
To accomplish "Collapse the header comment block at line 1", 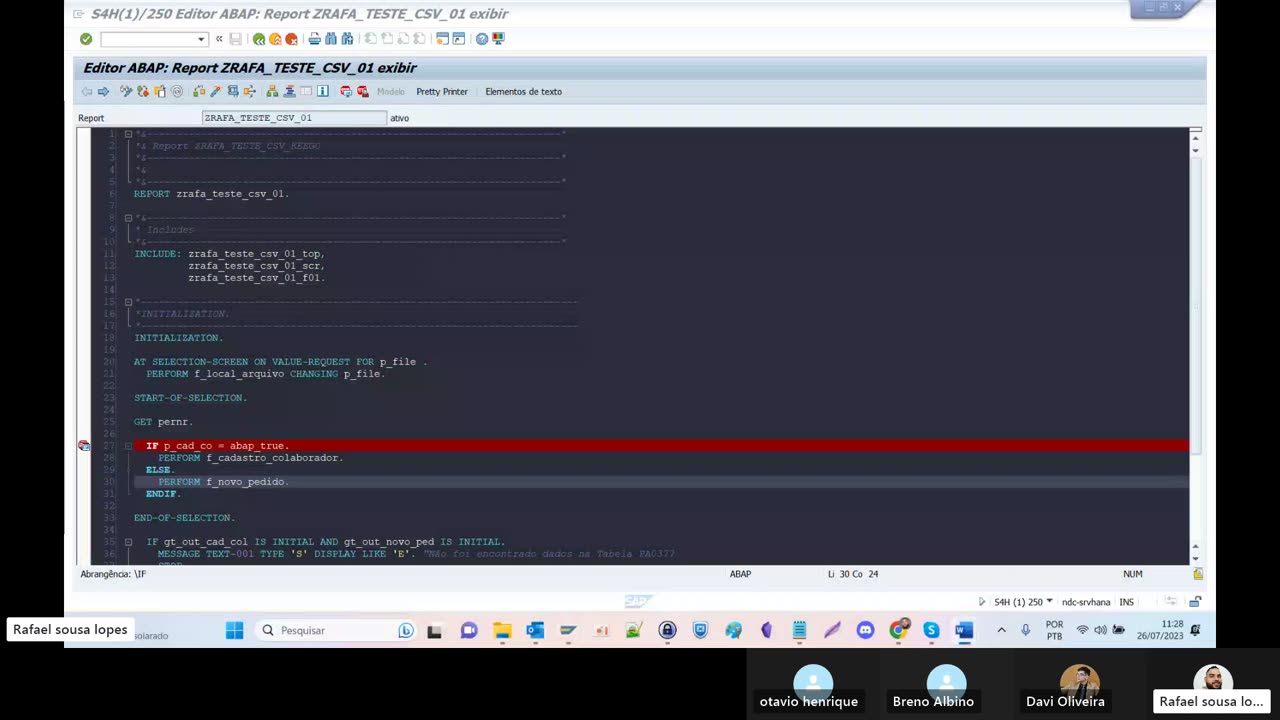I will click(x=128, y=134).
